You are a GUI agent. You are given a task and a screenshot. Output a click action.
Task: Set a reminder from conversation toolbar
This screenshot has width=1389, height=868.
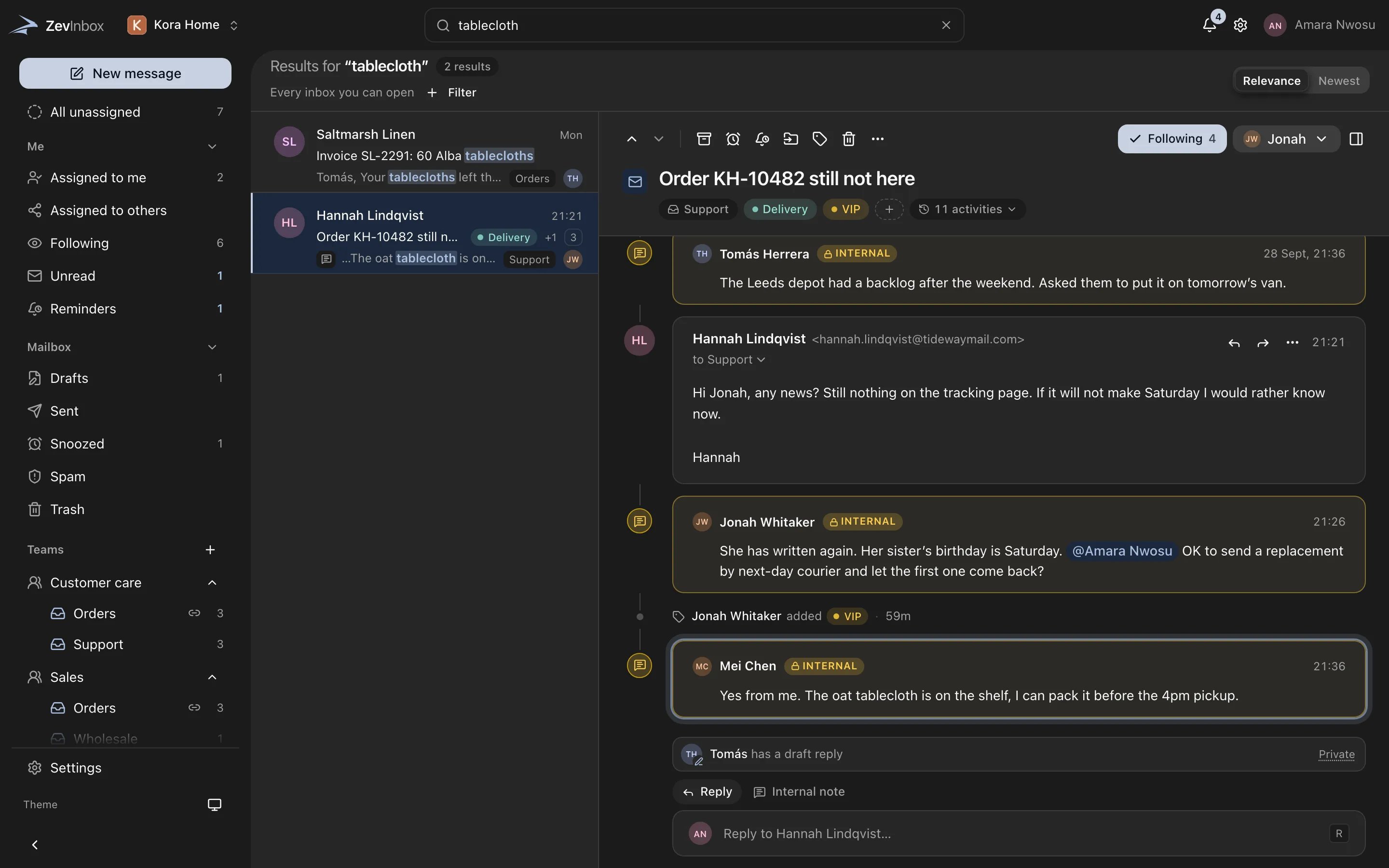point(762,139)
